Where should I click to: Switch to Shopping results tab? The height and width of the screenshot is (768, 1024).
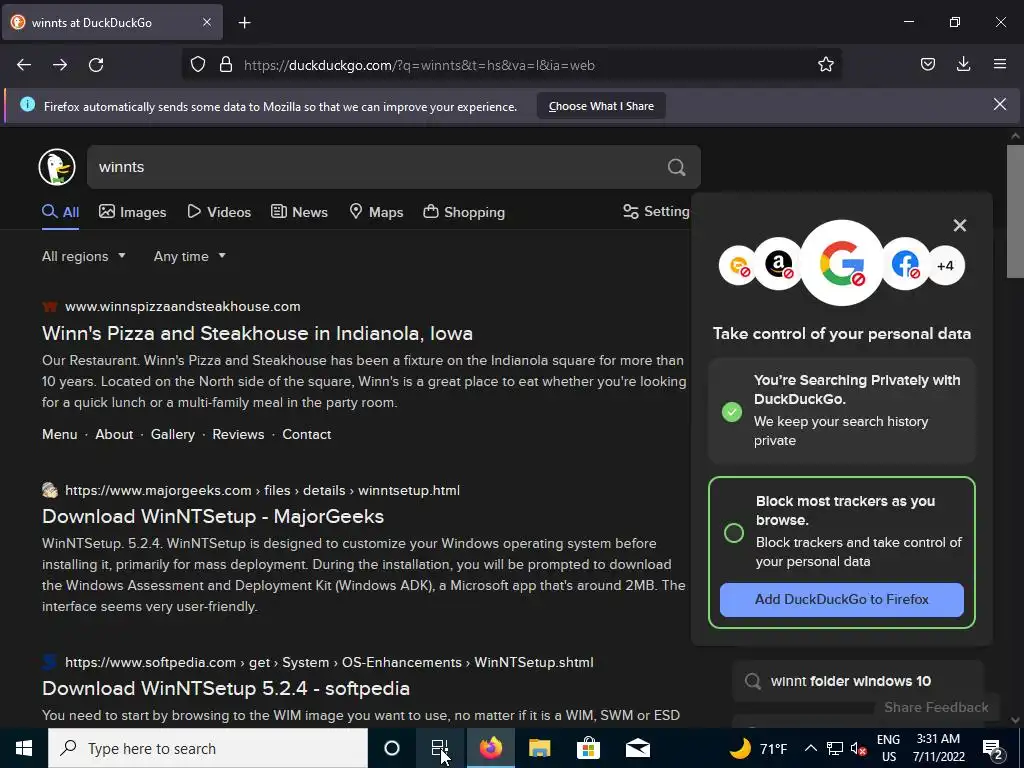coord(464,212)
